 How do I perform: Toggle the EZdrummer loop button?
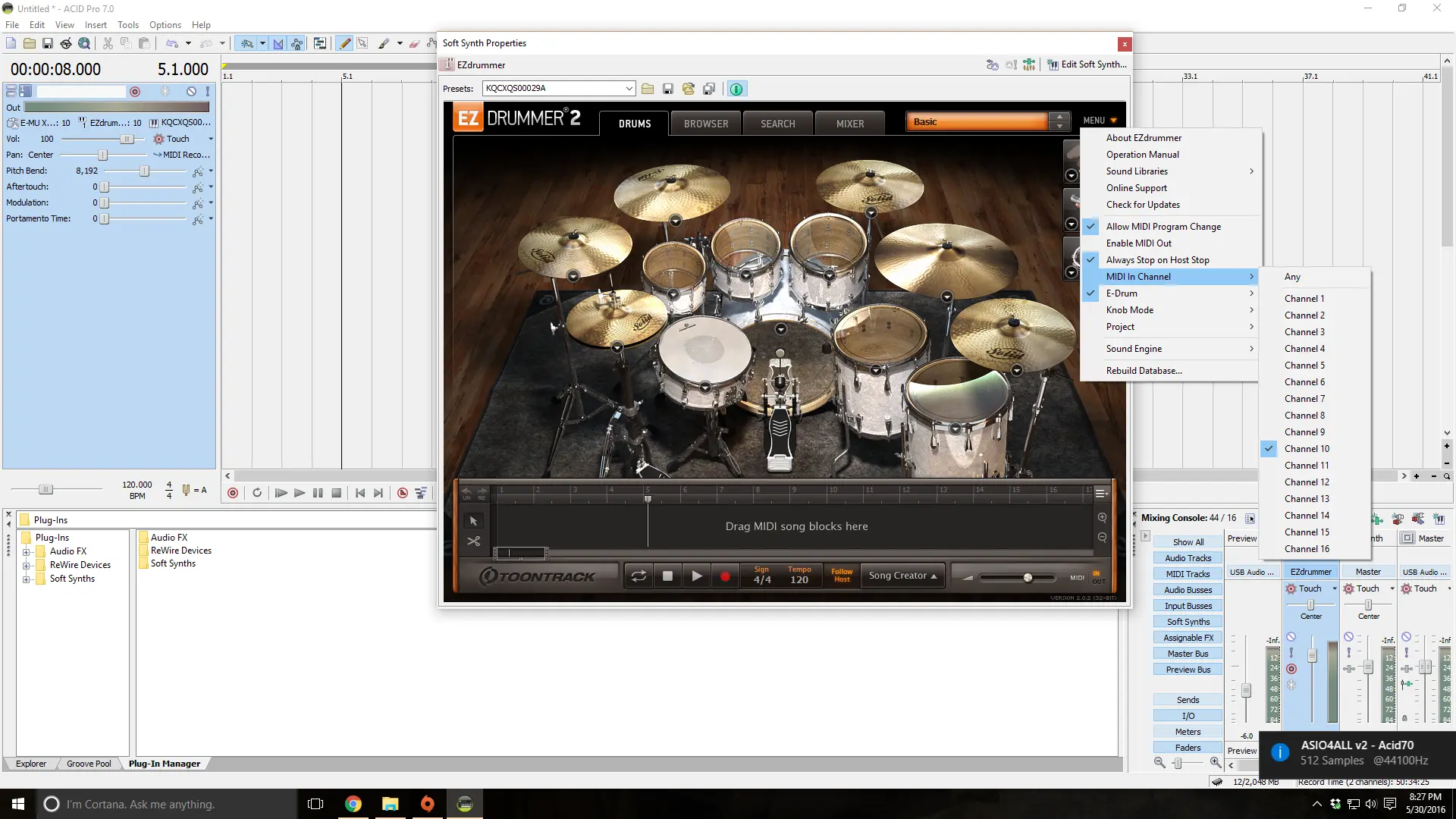(x=639, y=576)
